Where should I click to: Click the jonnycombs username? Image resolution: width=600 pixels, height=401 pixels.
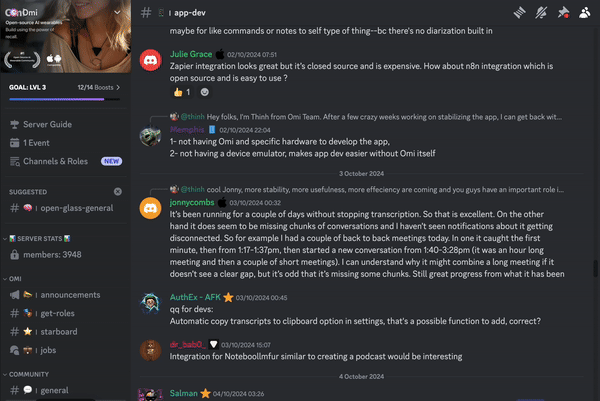pos(197,201)
